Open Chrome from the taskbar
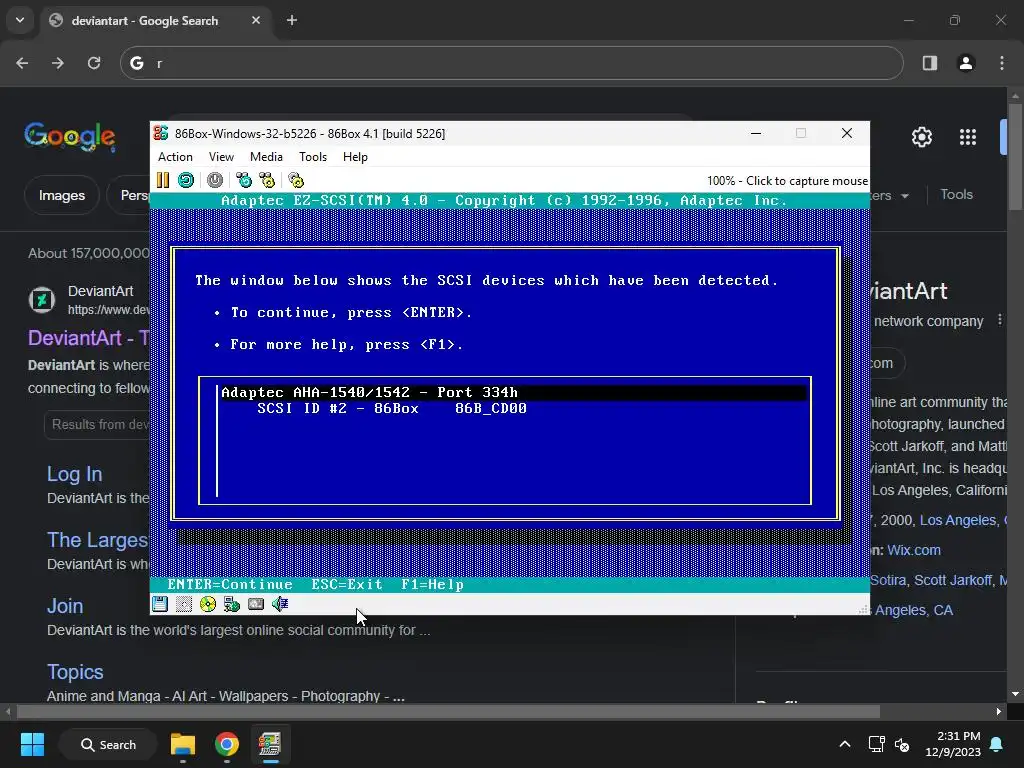This screenshot has width=1024, height=768. click(227, 744)
